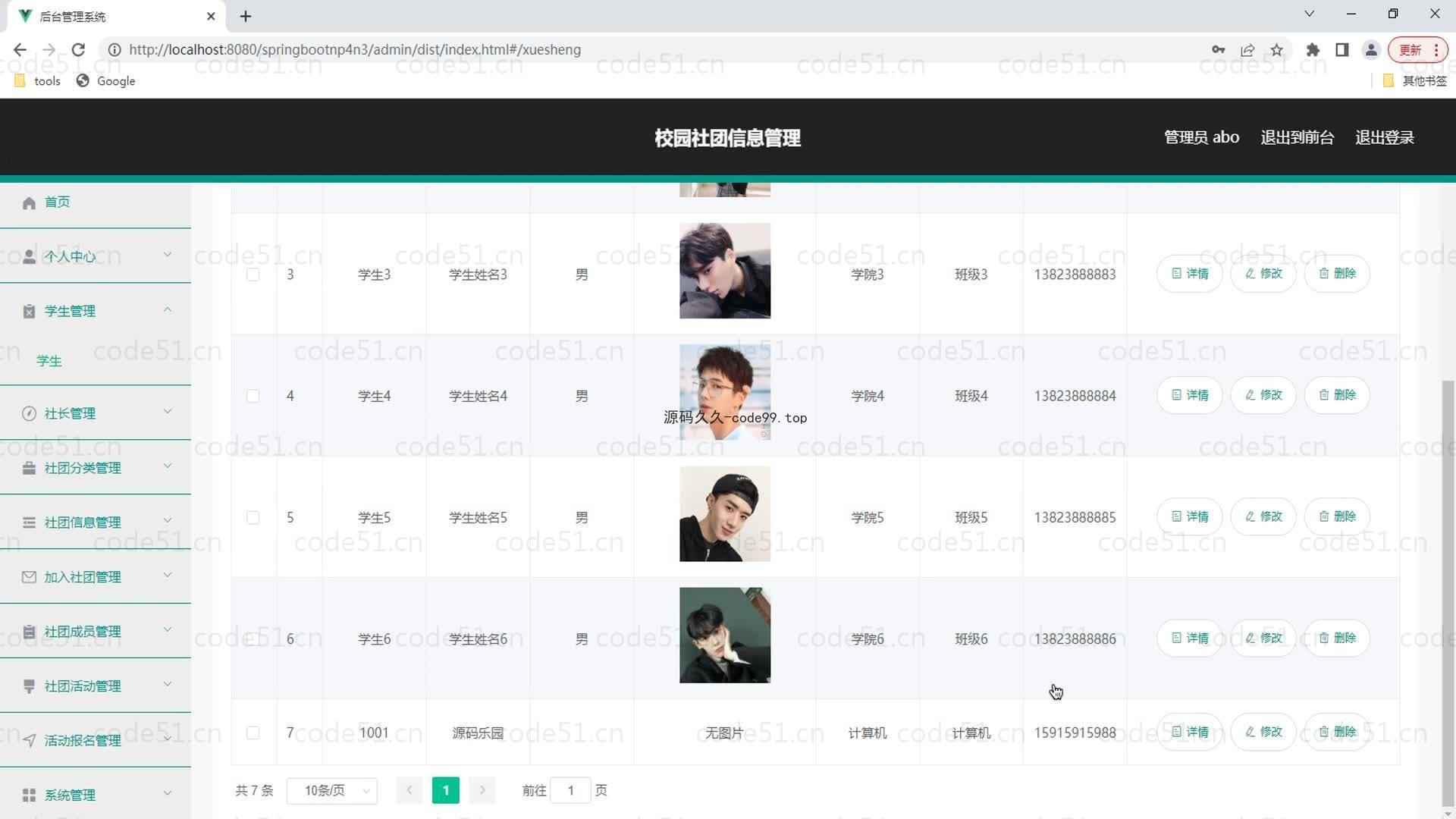Open the tools bookmarks folder
This screenshot has height=819, width=1456.
pos(36,81)
